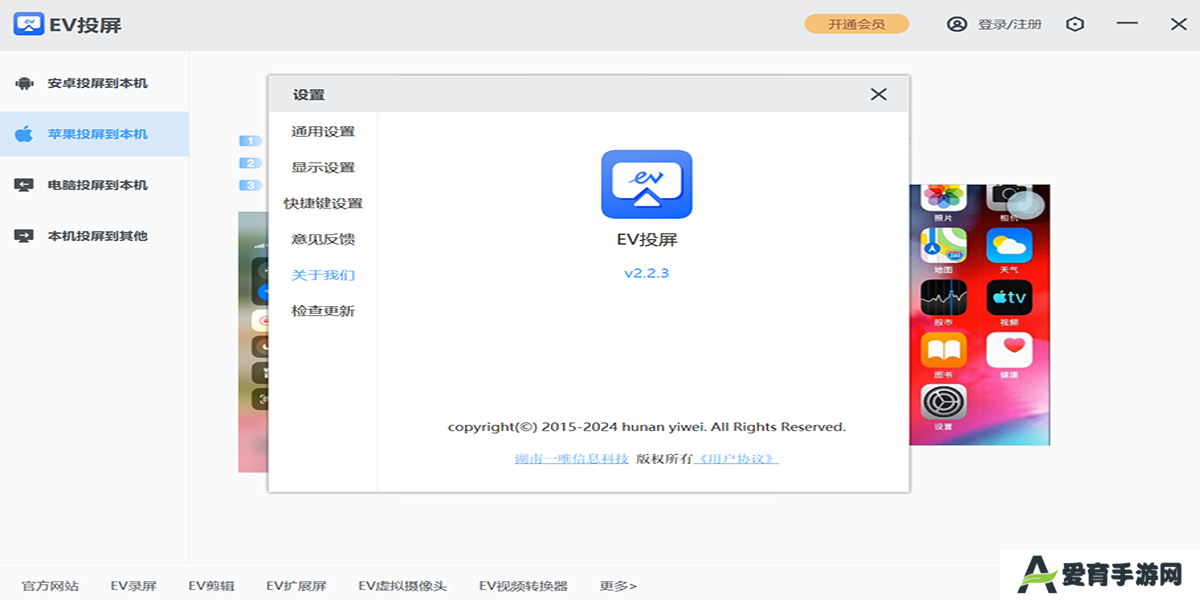Screen dimensions: 1200x600
Task: Open EV扩展屏 in bottom bar
Action: [x=296, y=586]
